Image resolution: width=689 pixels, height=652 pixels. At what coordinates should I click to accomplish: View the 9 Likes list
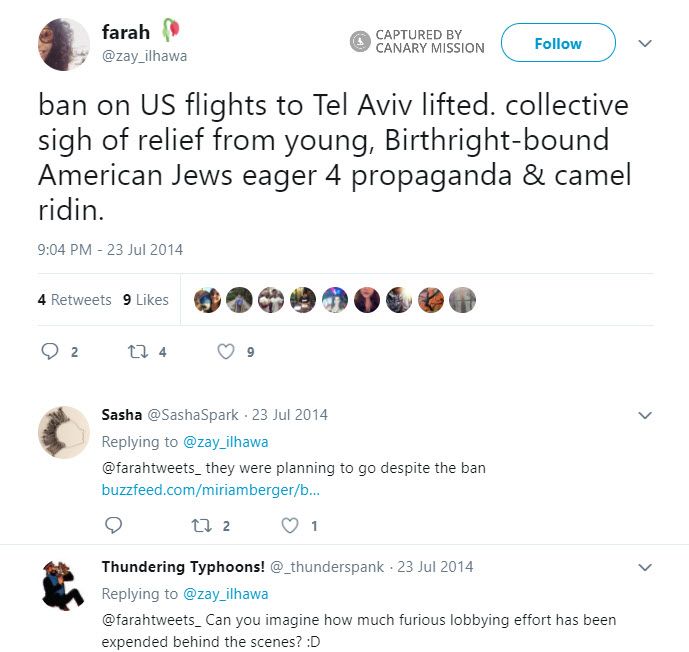pyautogui.click(x=146, y=300)
